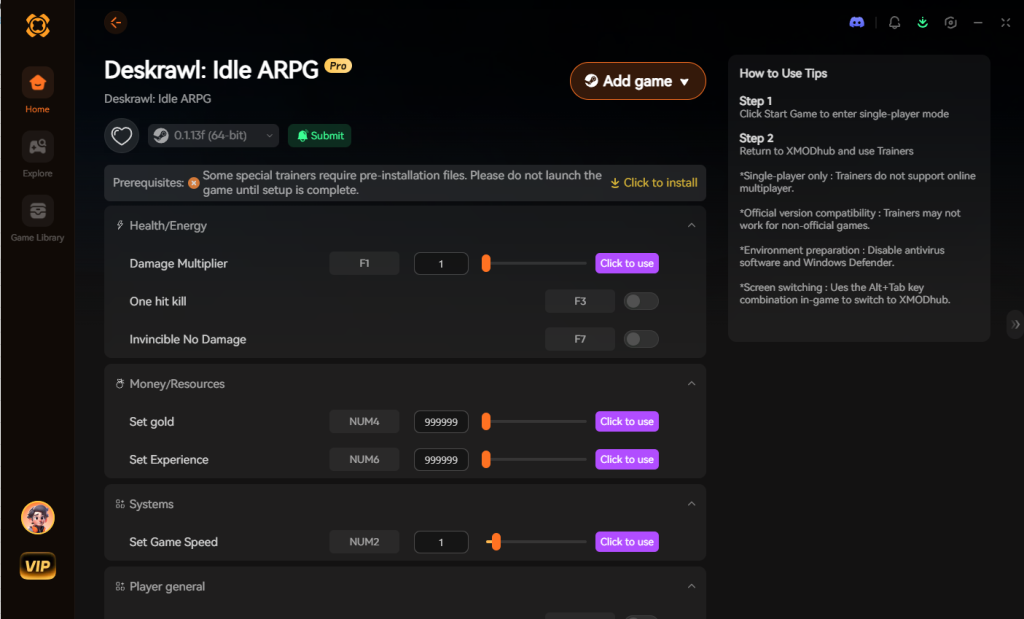The width and height of the screenshot is (1024, 619).
Task: Click the prerequisites warning icon
Action: pyautogui.click(x=194, y=183)
